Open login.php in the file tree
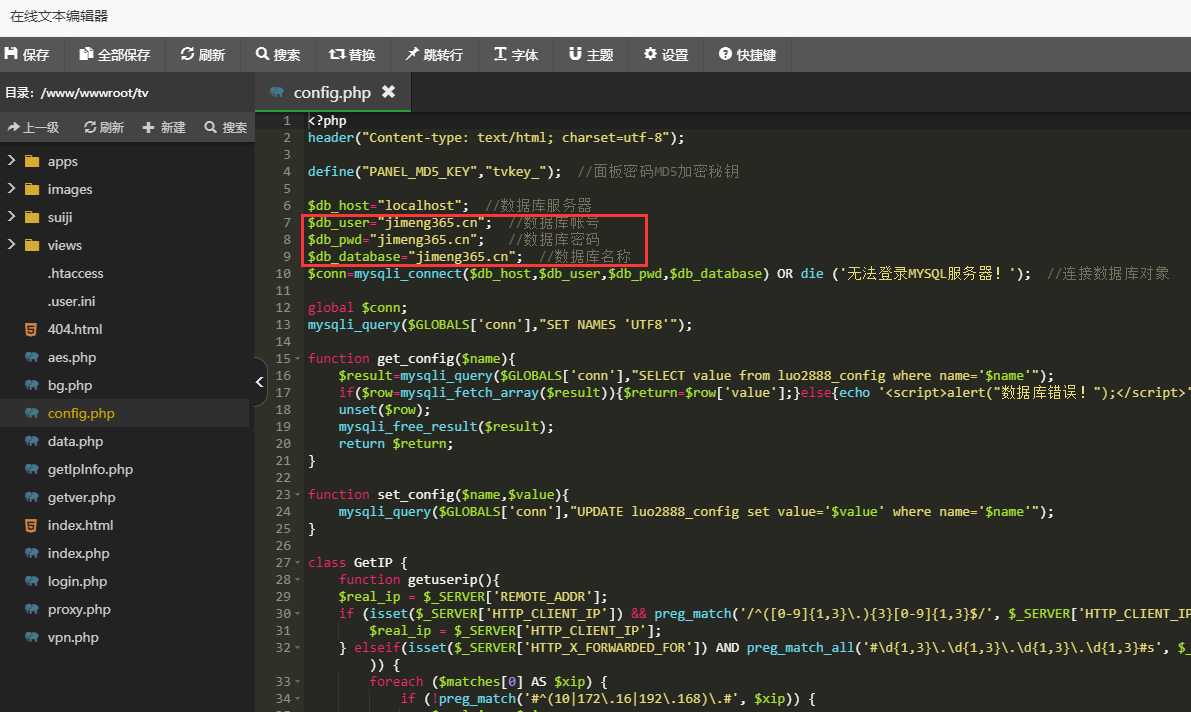 click(77, 581)
